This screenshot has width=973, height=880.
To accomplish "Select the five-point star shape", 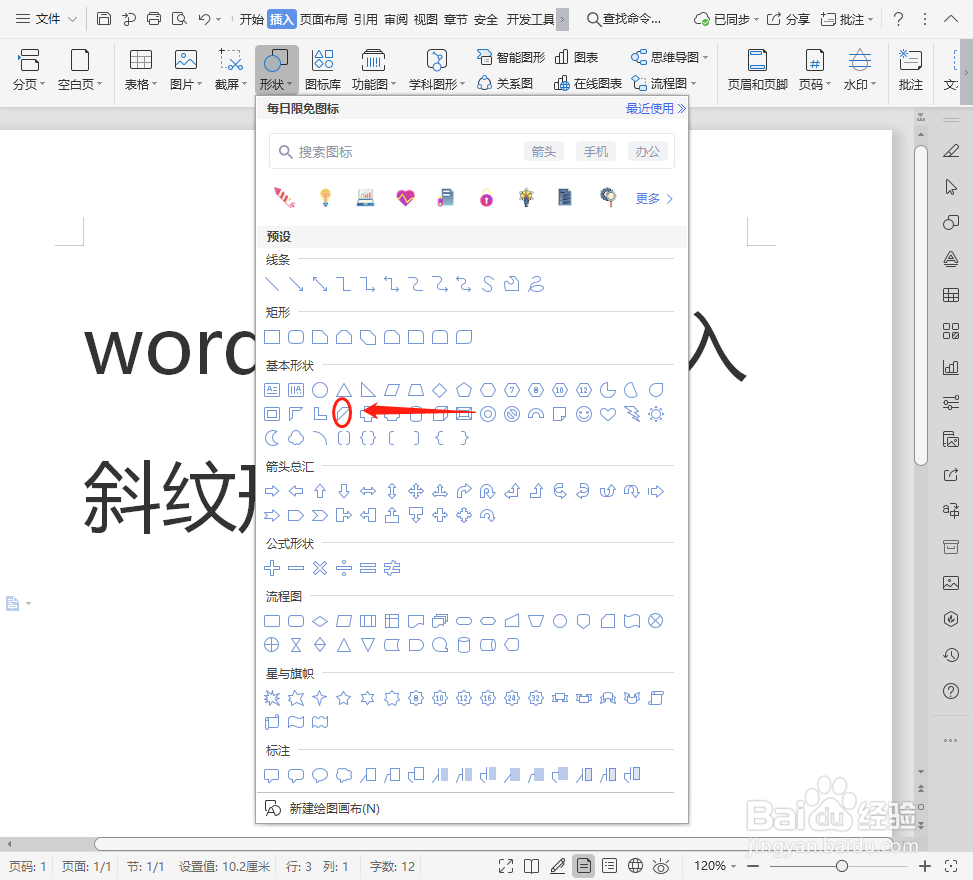I will 344,698.
